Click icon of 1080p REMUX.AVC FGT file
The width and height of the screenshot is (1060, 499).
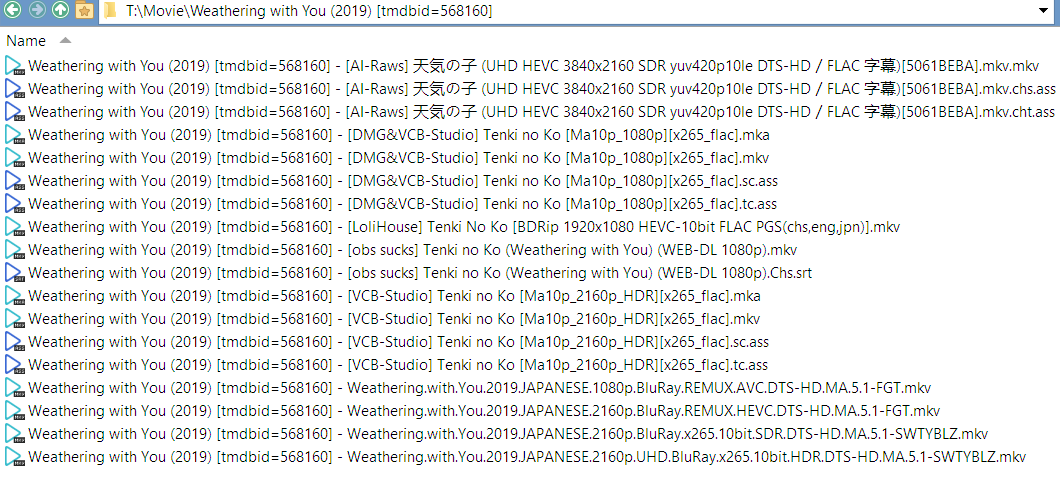click(x=15, y=388)
